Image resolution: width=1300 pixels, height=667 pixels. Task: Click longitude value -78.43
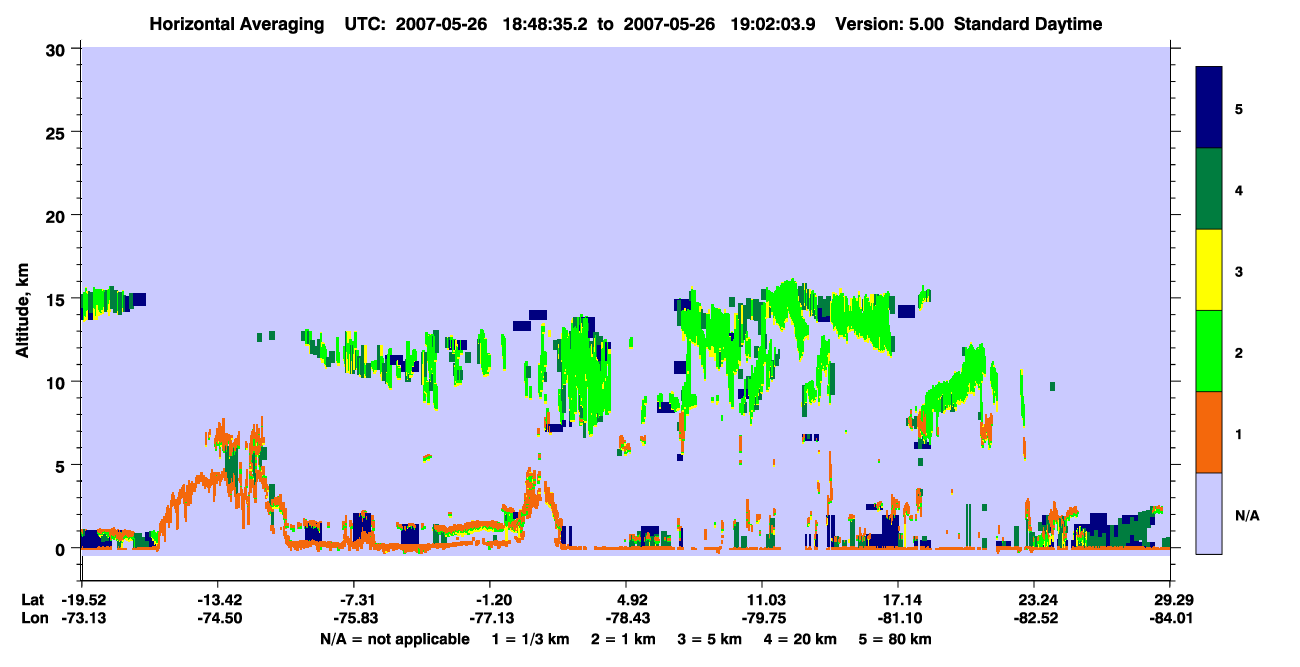tap(626, 618)
